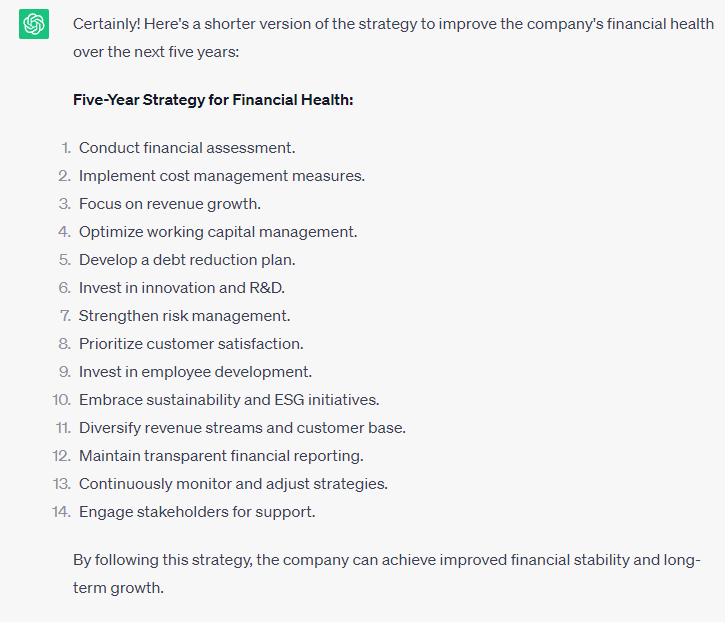The image size is (725, 622).
Task: Click list number 1 marker
Action: pos(66,148)
